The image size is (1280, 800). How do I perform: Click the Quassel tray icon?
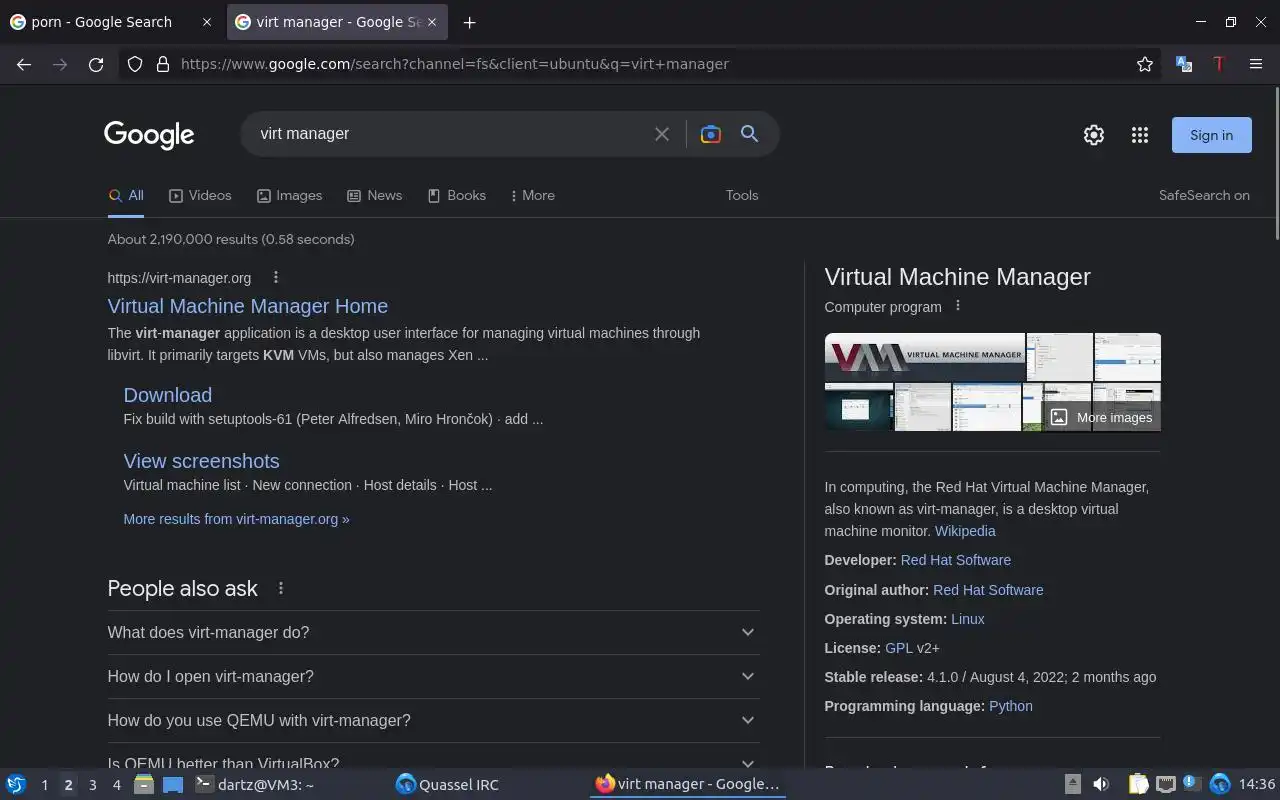(x=1219, y=784)
